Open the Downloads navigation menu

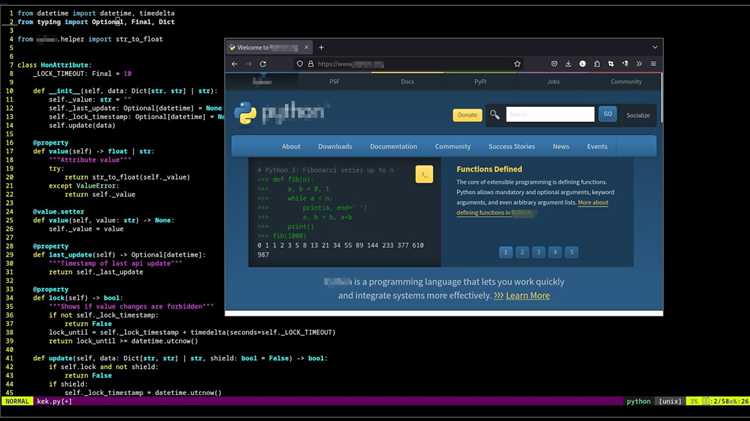point(335,146)
